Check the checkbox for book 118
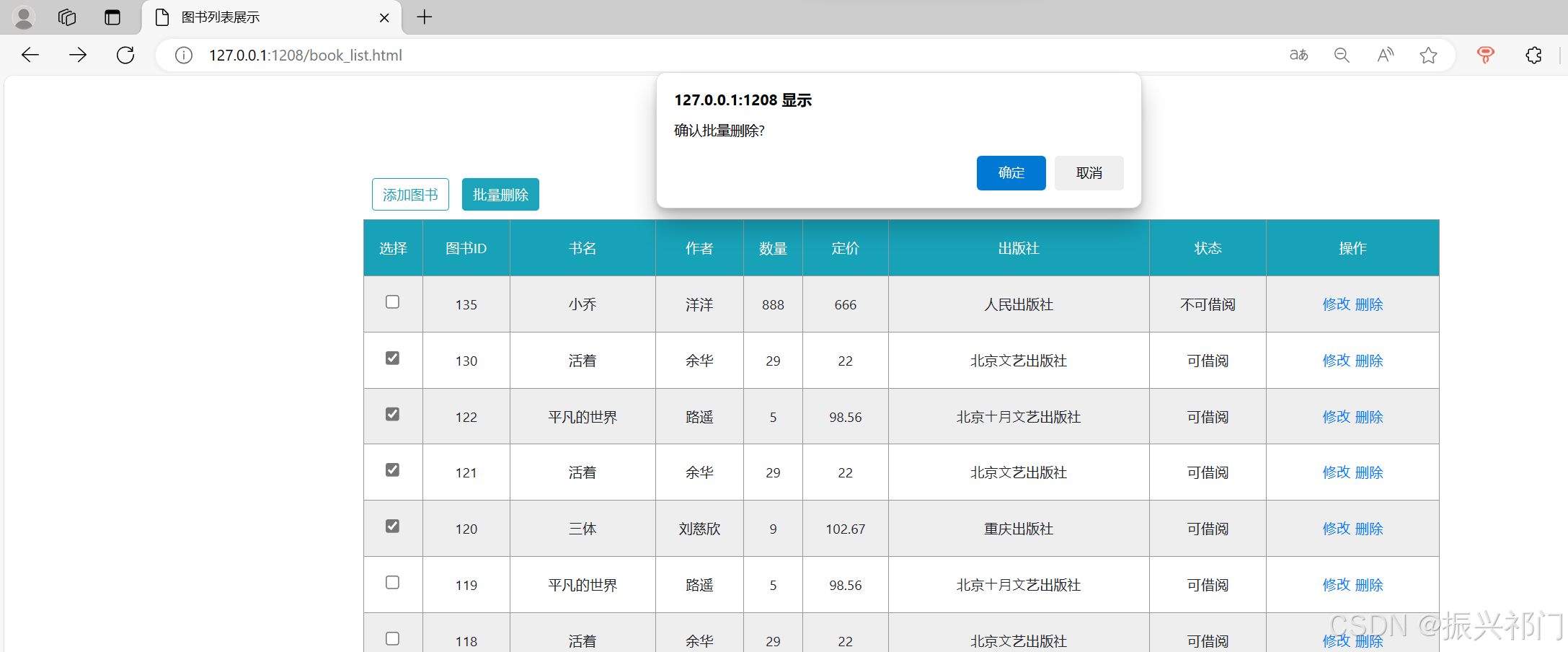The width and height of the screenshot is (1568, 652). (x=392, y=639)
